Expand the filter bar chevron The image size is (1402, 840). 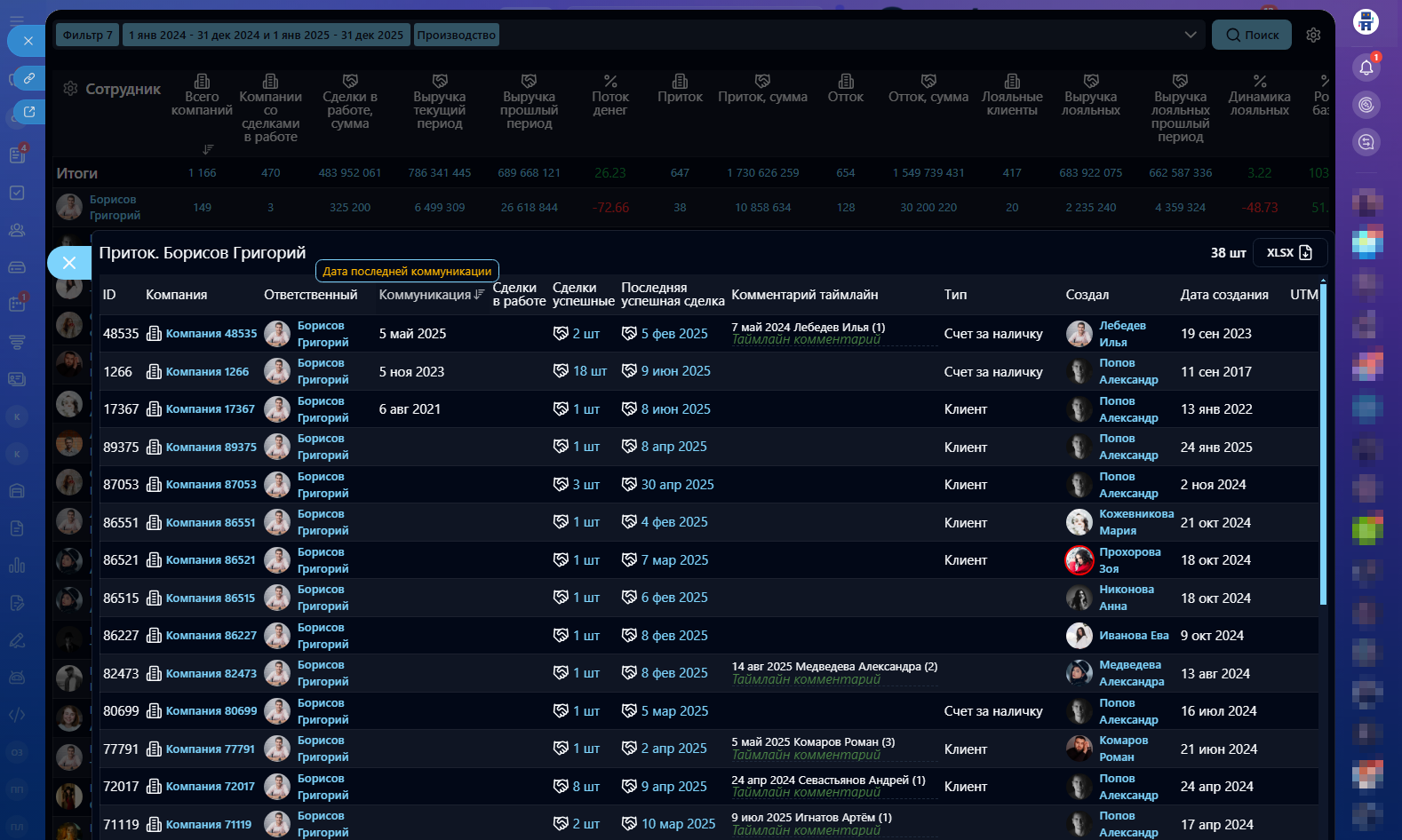pyautogui.click(x=1190, y=35)
